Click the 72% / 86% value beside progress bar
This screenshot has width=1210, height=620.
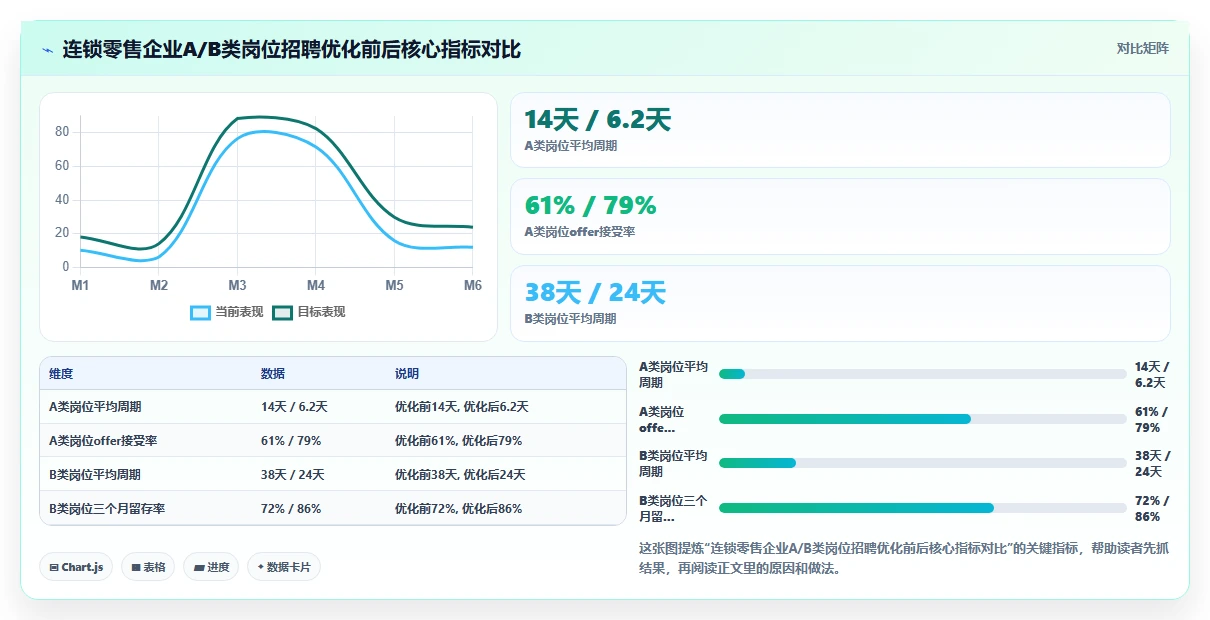1151,508
